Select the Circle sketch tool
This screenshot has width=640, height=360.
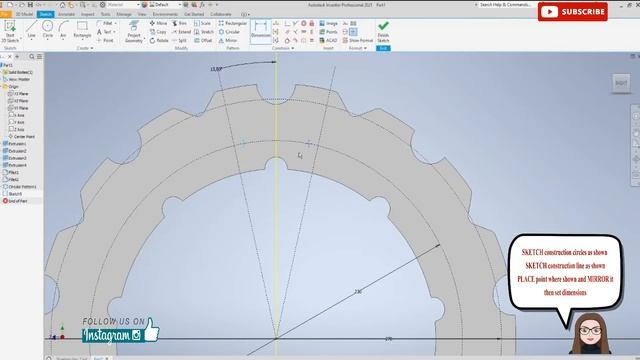click(x=48, y=29)
